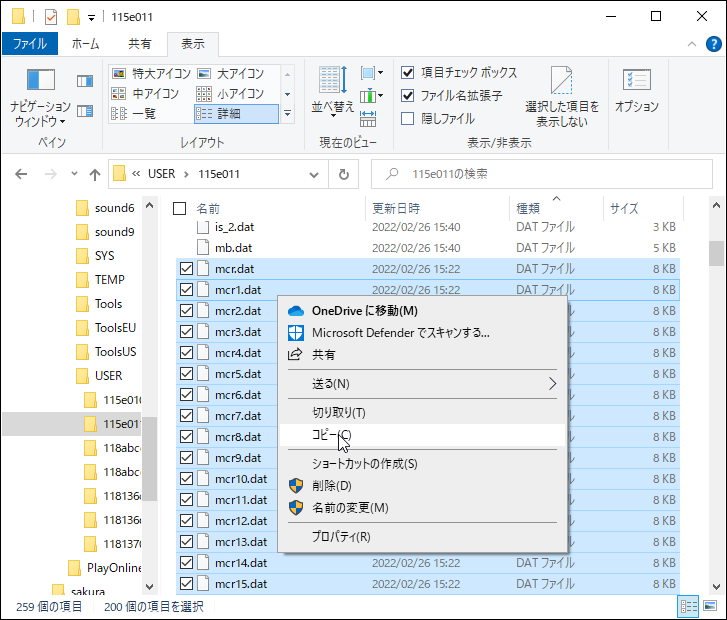The width and height of the screenshot is (727, 620).
Task: Click the search box for 115e011
Action: [x=540, y=174]
